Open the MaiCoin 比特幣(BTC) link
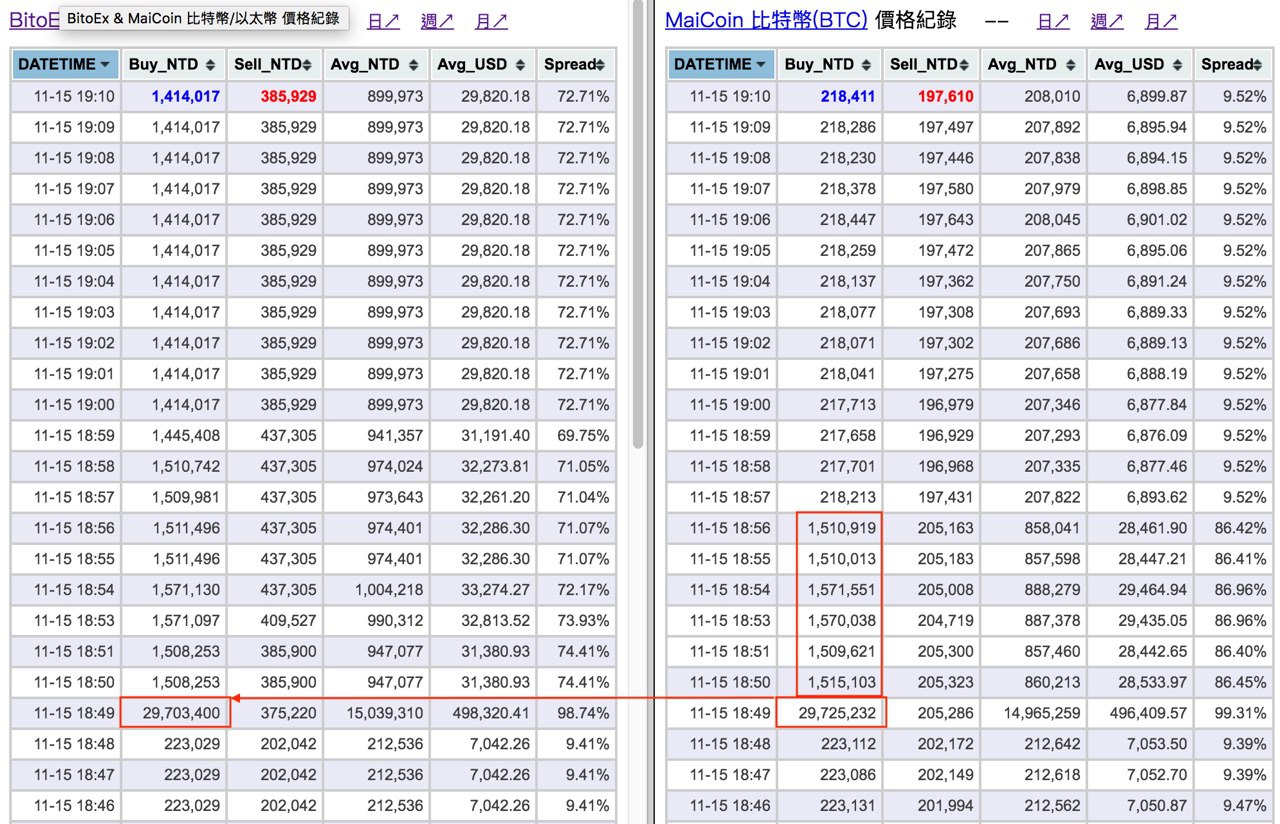Viewport: 1280px width, 824px height. pos(766,20)
